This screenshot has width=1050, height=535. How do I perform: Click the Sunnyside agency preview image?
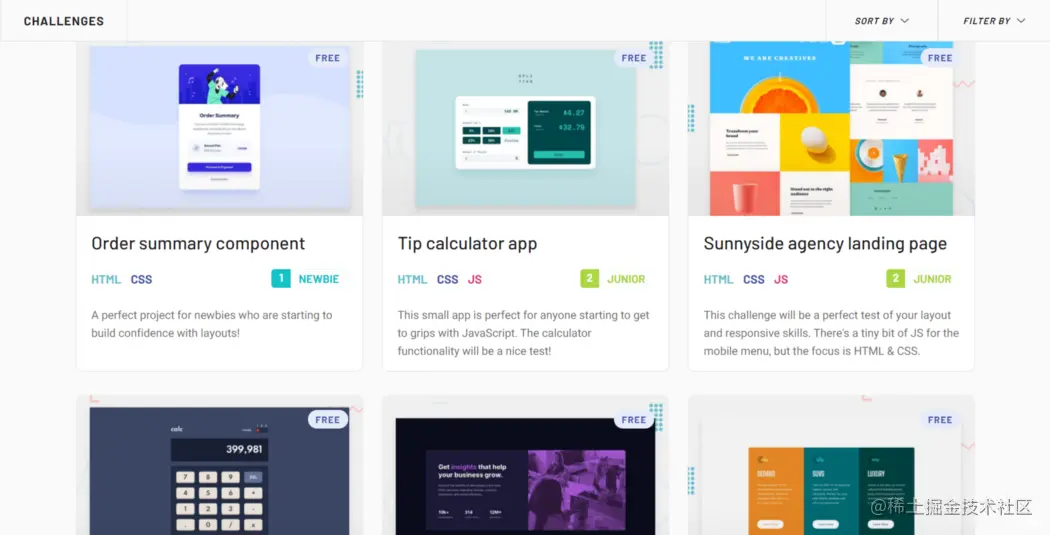click(x=831, y=129)
